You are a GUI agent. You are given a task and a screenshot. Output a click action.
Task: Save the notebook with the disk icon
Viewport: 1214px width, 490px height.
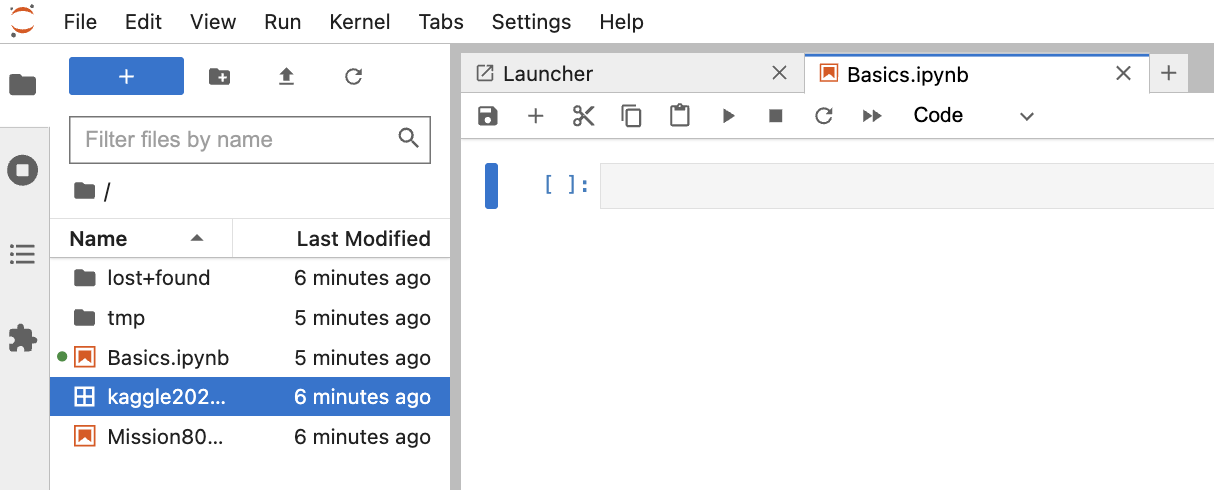pos(488,116)
